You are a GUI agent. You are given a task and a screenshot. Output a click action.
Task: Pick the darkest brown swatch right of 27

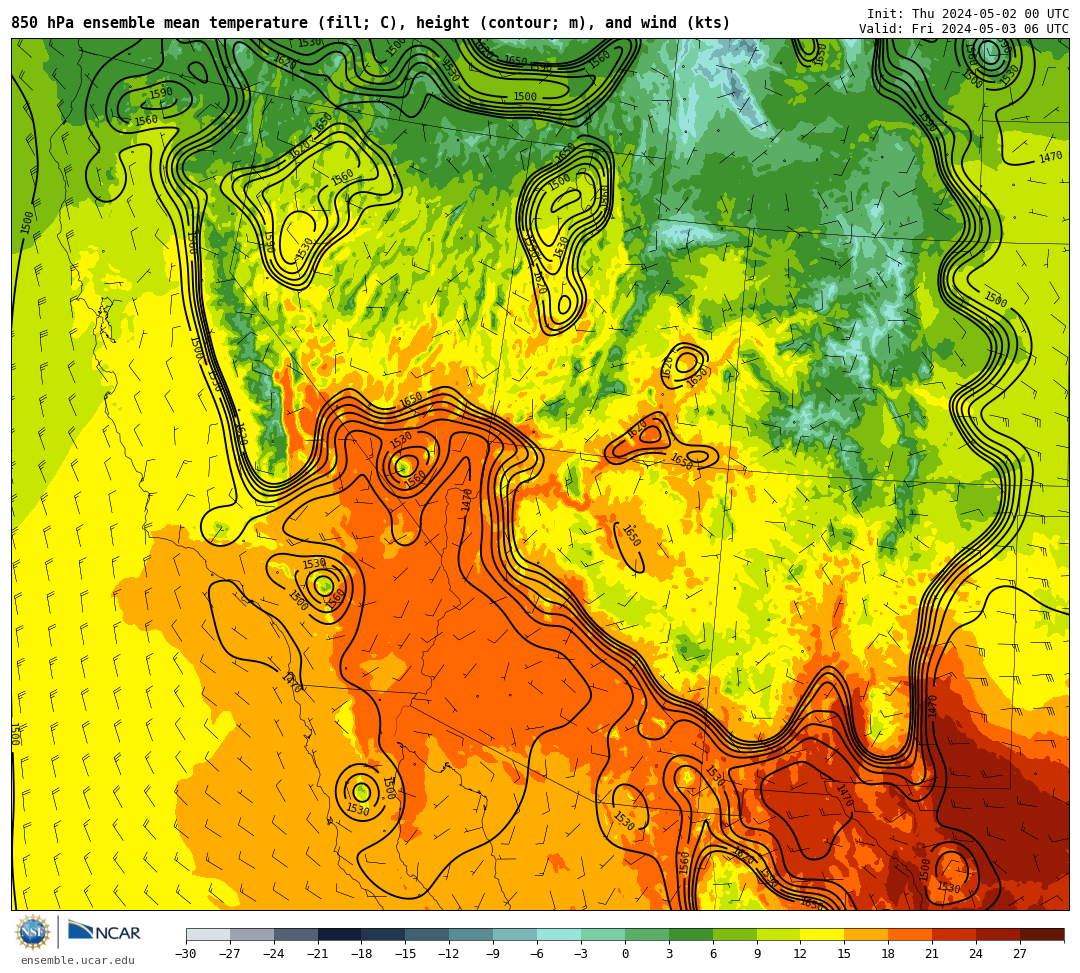(x=1042, y=934)
